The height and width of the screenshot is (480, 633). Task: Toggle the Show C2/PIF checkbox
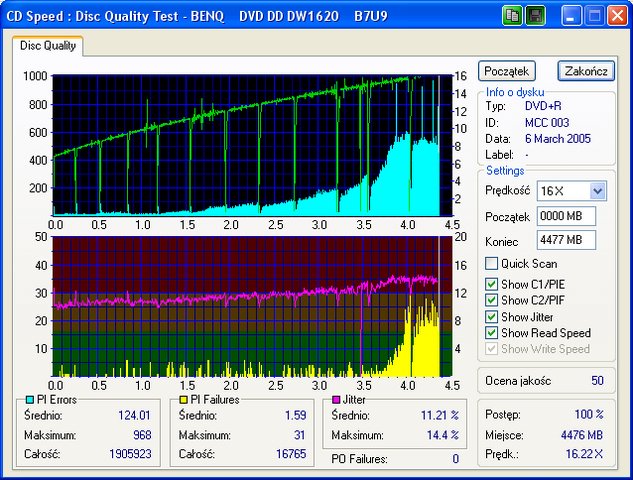point(491,300)
